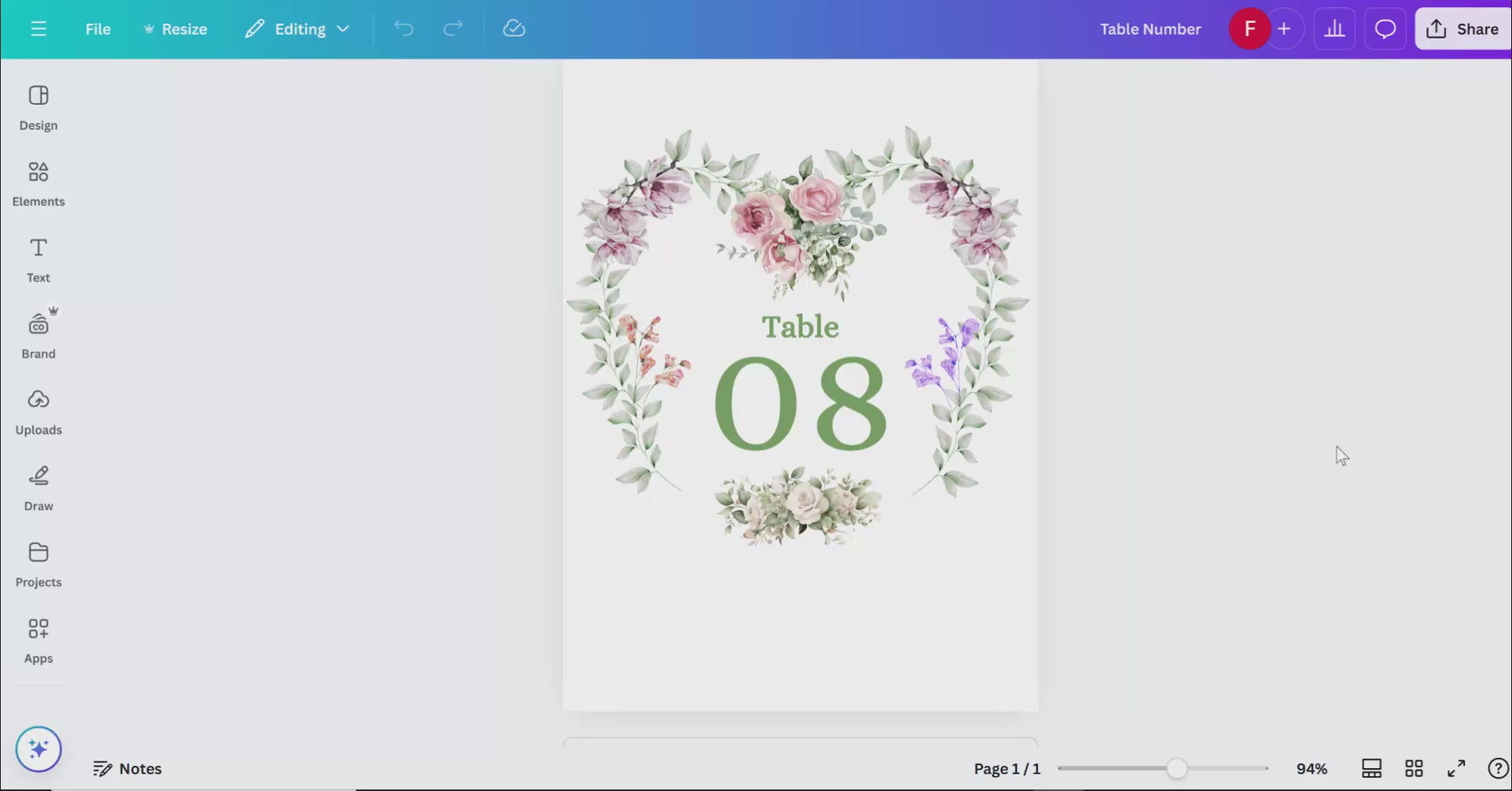
Task: Open the Notes panel
Action: (x=128, y=768)
